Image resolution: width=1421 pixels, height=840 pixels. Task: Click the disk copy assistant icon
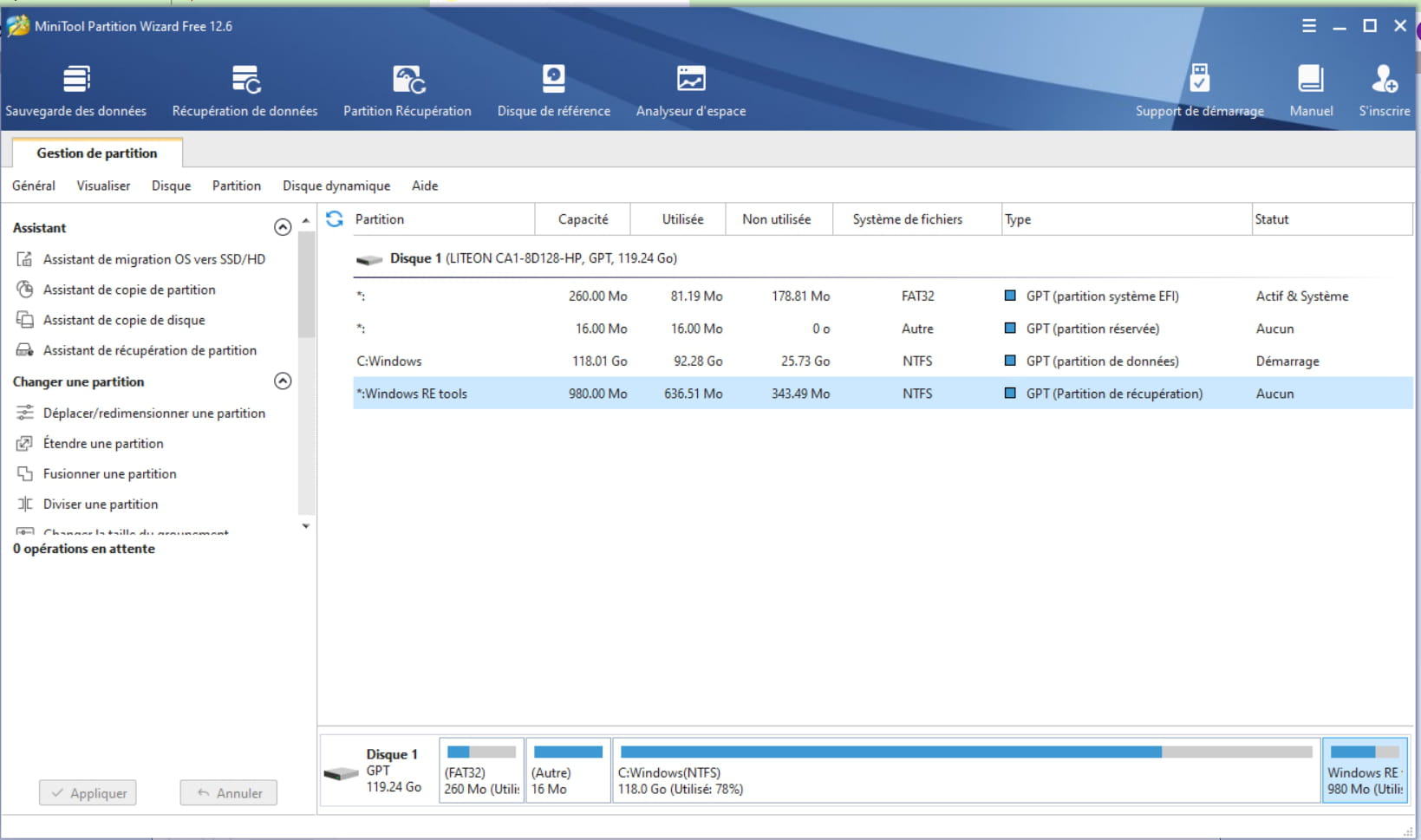click(25, 320)
